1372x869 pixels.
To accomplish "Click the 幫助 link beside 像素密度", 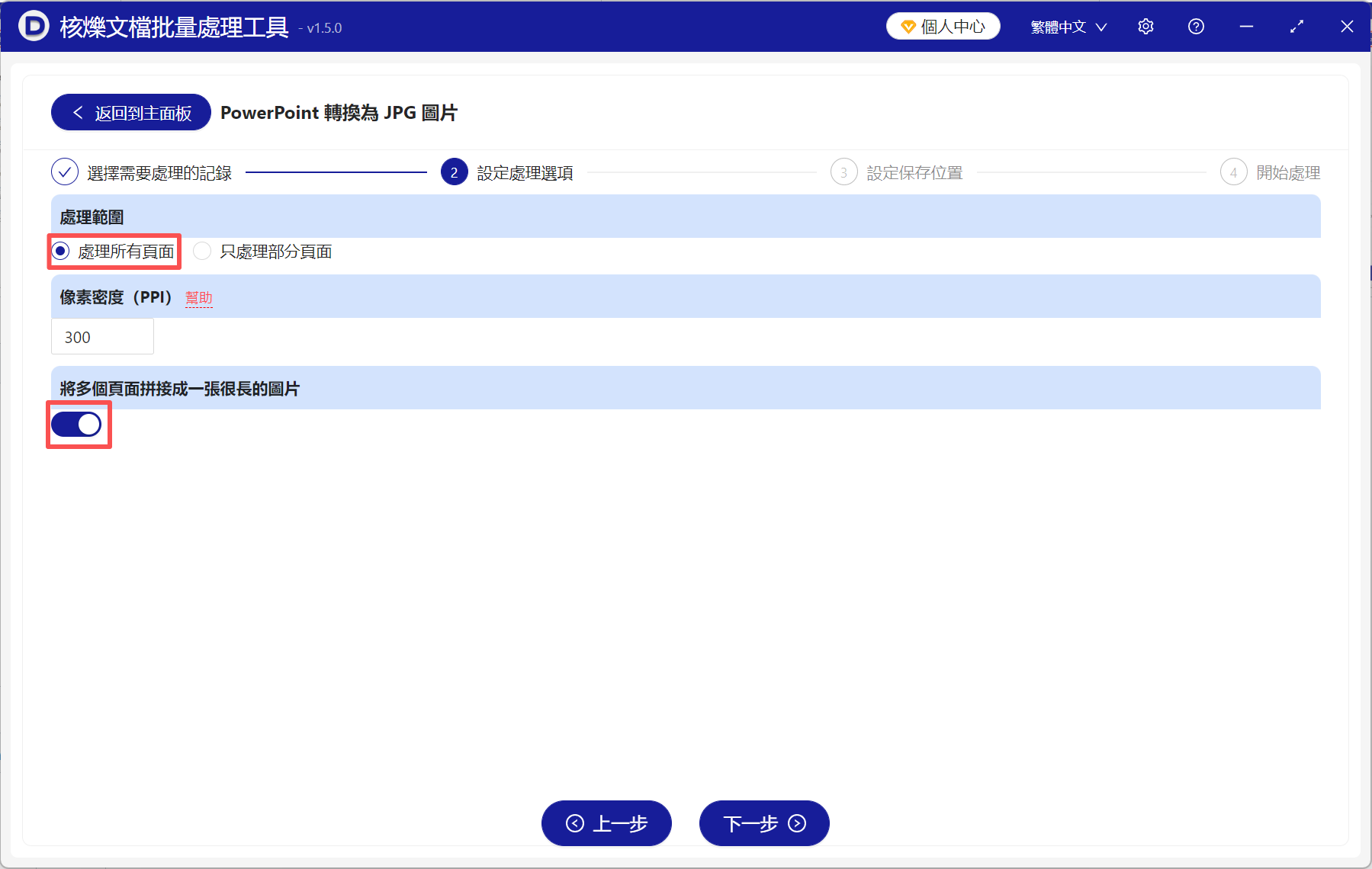I will (x=199, y=298).
